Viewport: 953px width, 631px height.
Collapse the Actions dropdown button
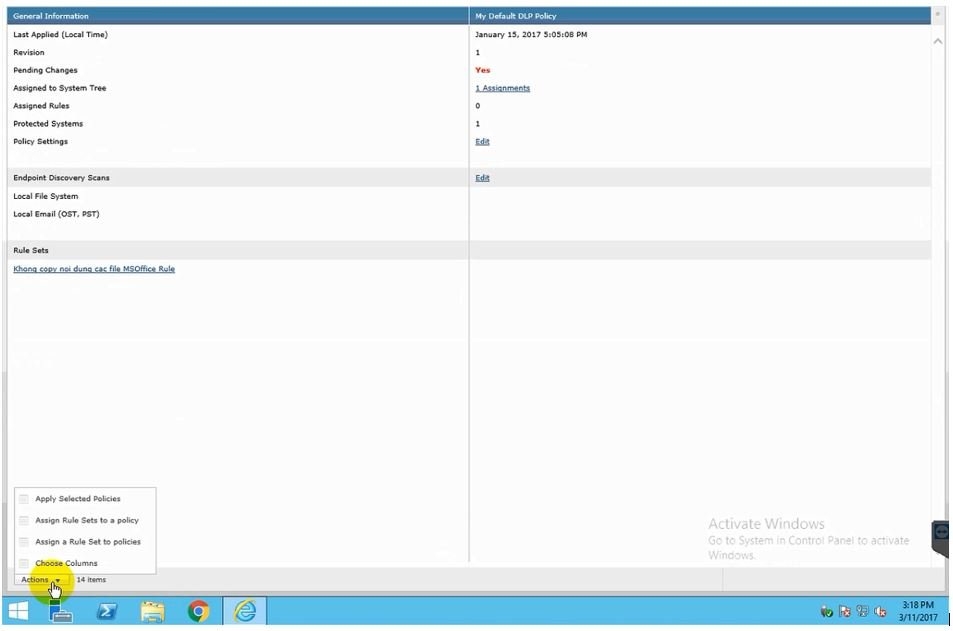(x=40, y=580)
